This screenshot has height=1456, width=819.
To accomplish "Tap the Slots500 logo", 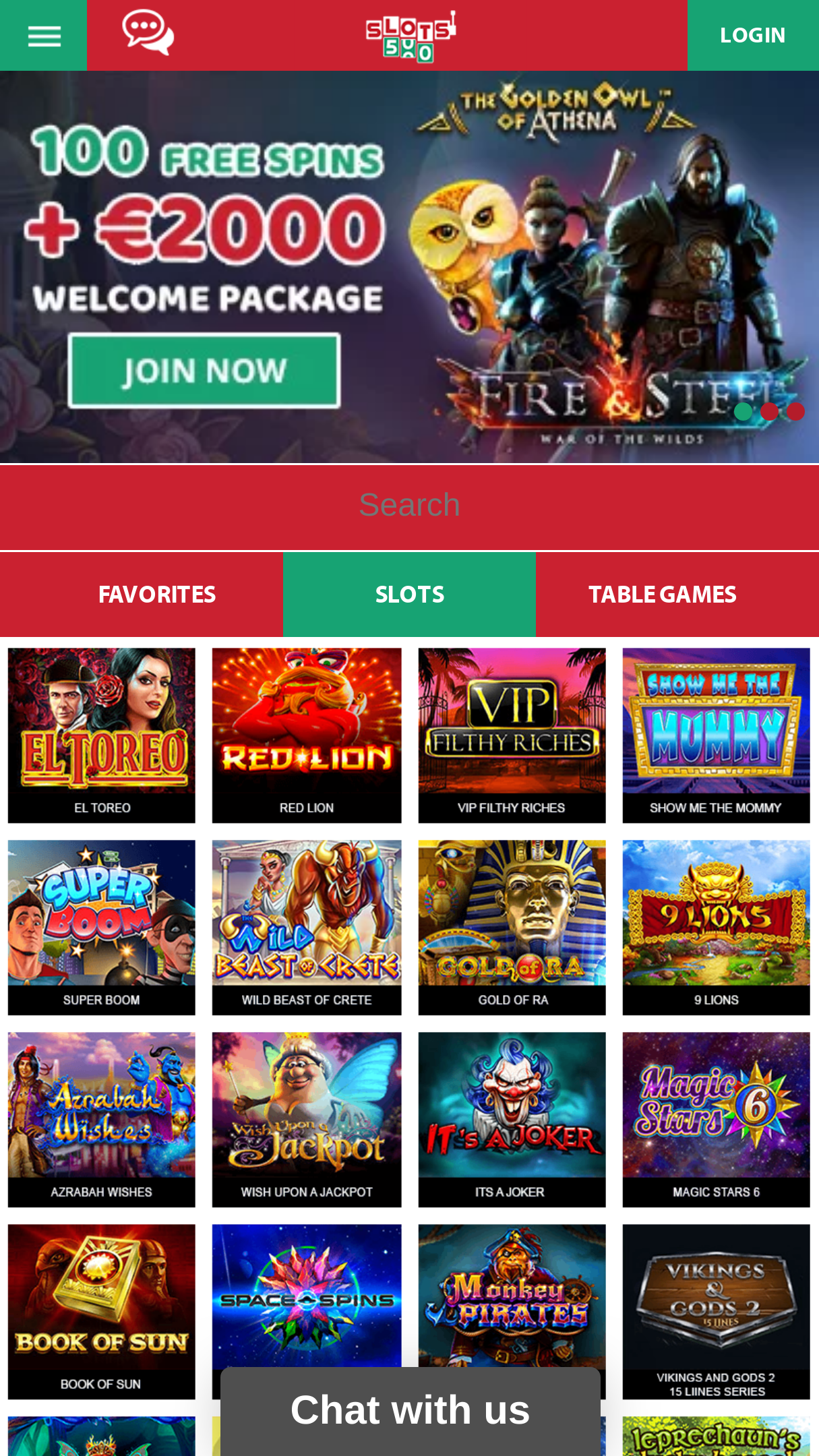I will [411, 36].
